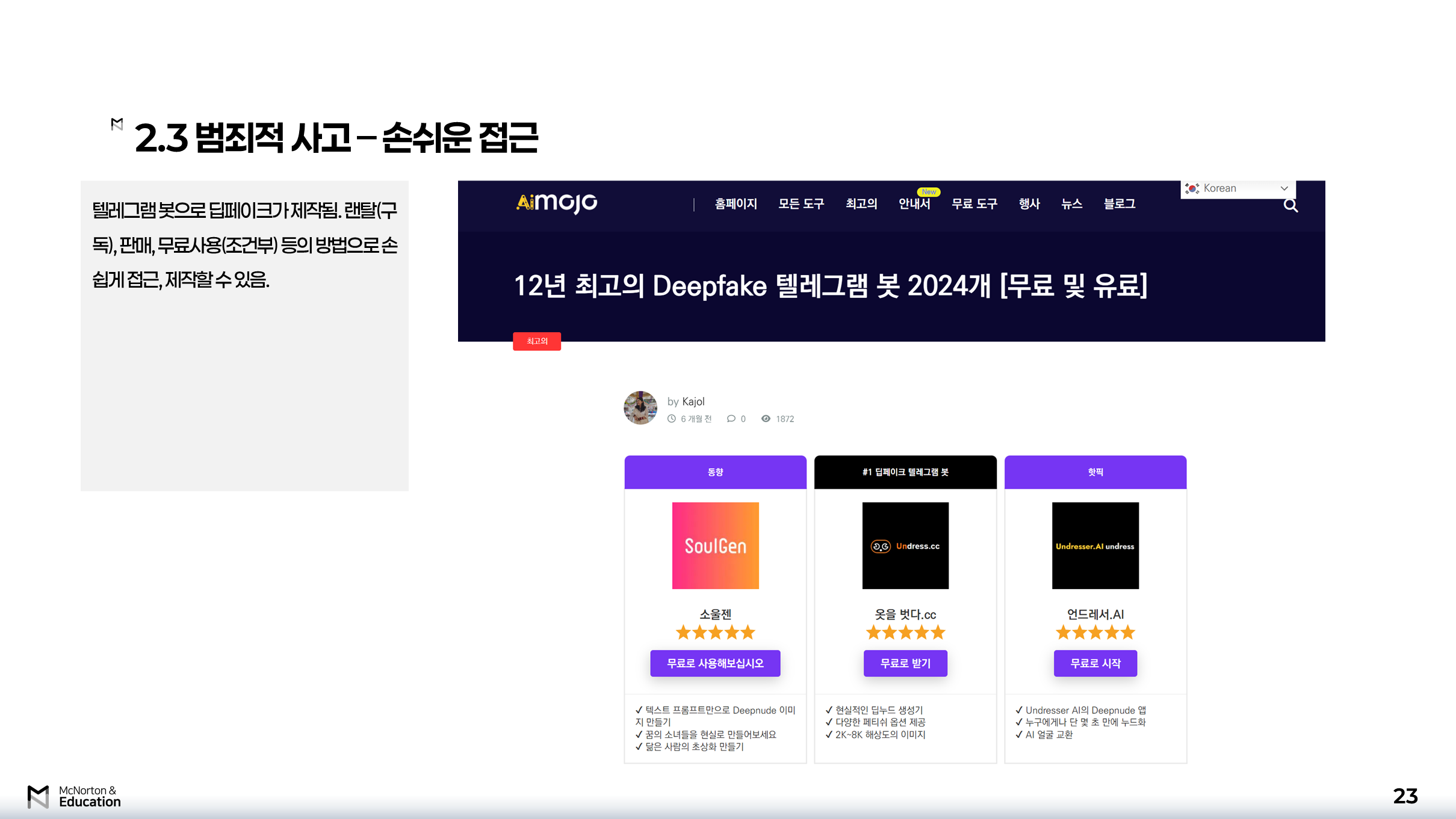Viewport: 1456px width, 819px height.
Task: Click the eye views icon
Action: pos(766,419)
